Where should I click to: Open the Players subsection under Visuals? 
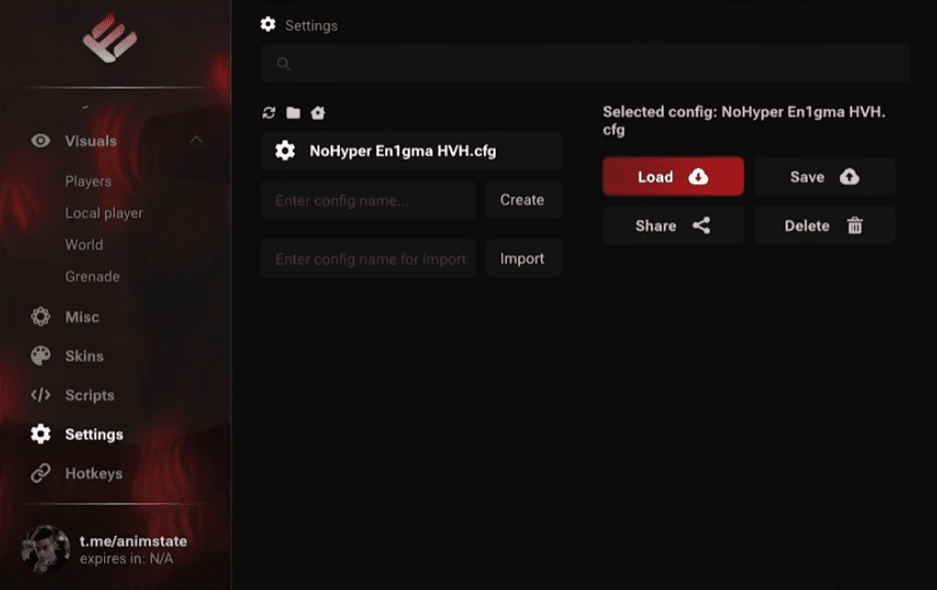click(88, 181)
